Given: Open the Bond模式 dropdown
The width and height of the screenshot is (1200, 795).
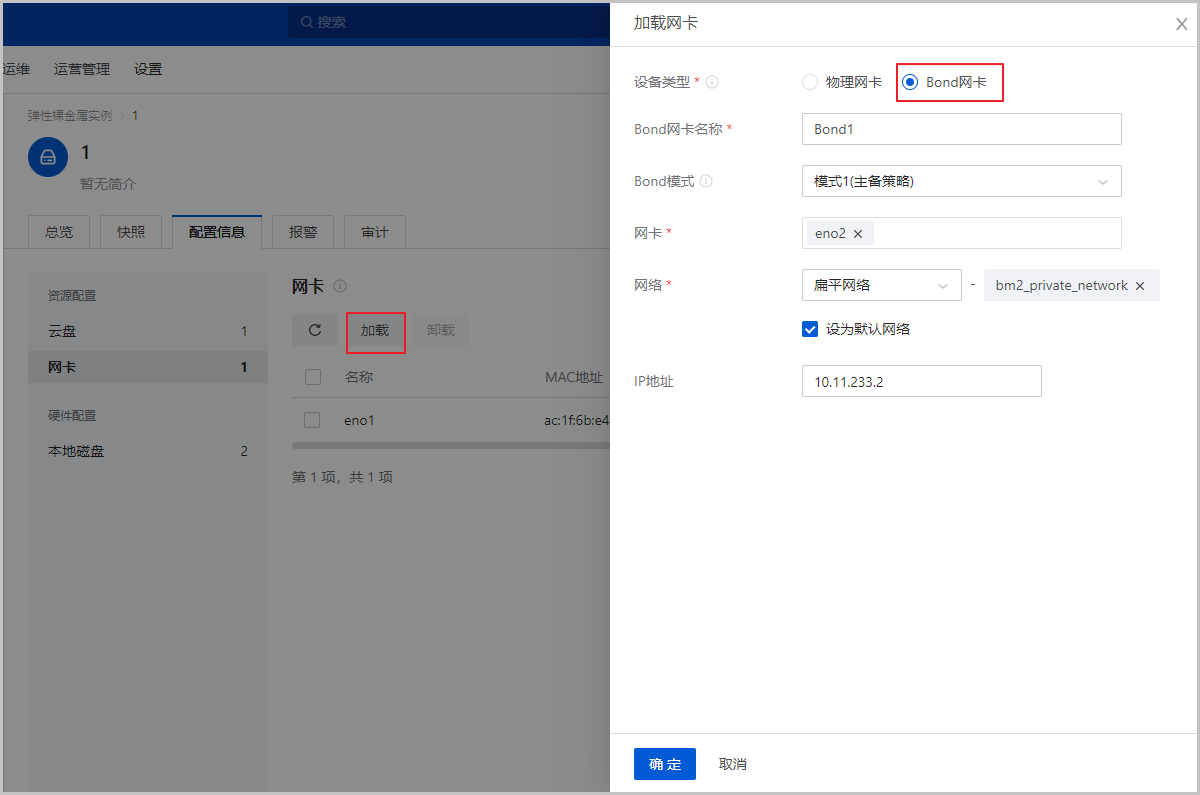Looking at the screenshot, I should coord(961,181).
